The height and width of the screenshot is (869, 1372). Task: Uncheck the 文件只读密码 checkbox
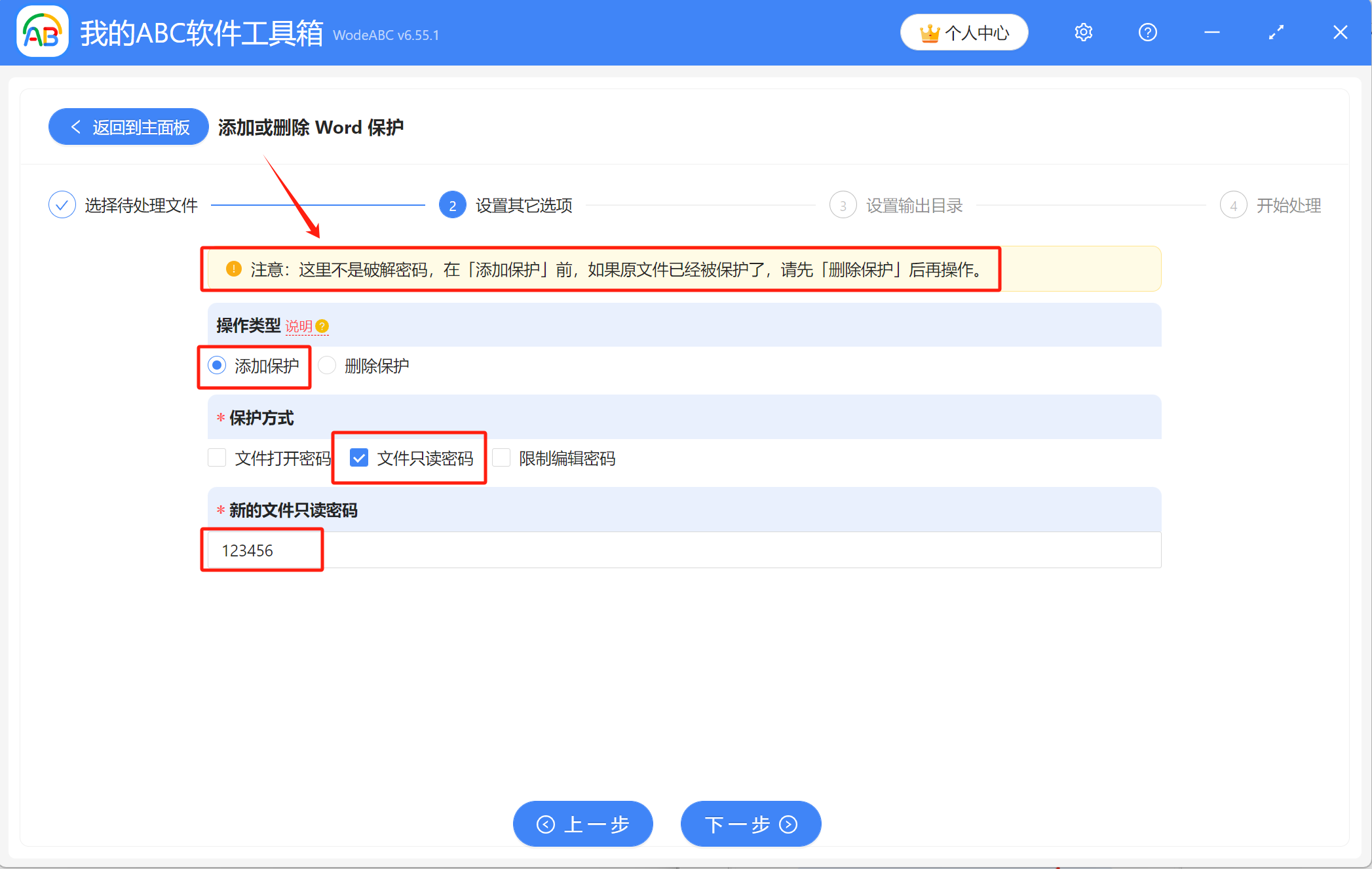pyautogui.click(x=358, y=458)
